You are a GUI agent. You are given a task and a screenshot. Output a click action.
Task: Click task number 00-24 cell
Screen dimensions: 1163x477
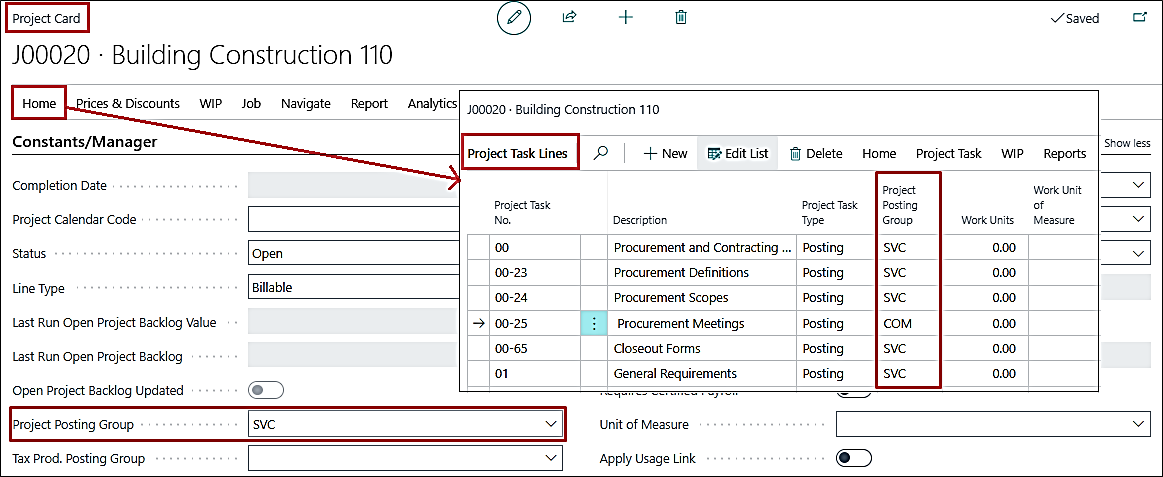click(x=534, y=297)
